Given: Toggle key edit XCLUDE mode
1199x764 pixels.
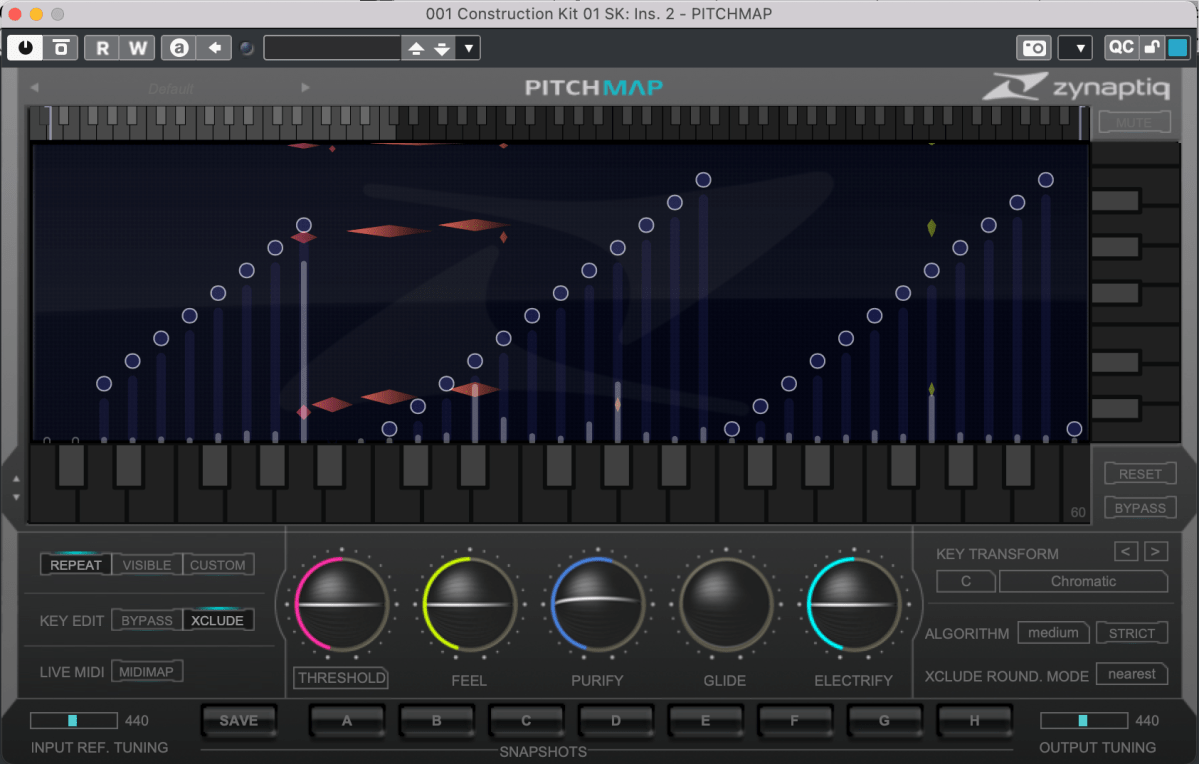Looking at the screenshot, I should coord(217,620).
